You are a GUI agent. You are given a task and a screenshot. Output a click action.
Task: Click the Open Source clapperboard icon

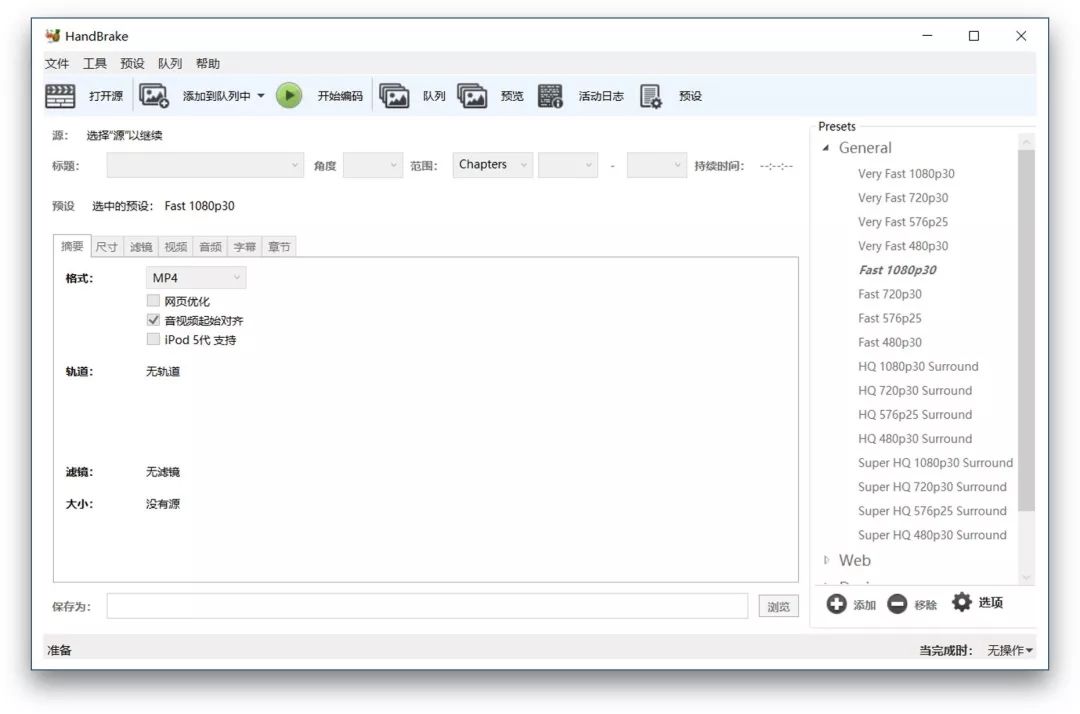point(60,96)
